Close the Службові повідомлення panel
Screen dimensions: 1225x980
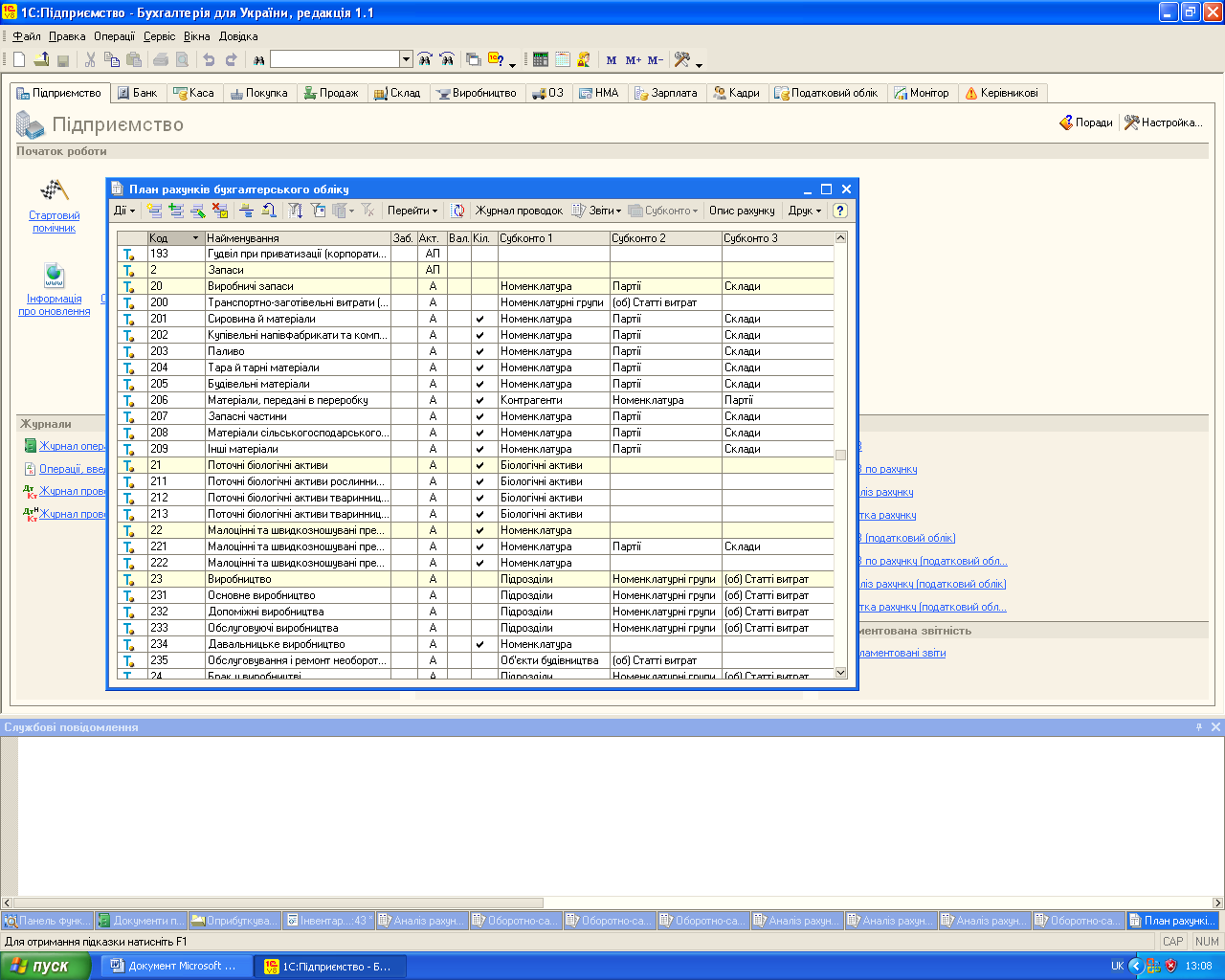pyautogui.click(x=1216, y=727)
